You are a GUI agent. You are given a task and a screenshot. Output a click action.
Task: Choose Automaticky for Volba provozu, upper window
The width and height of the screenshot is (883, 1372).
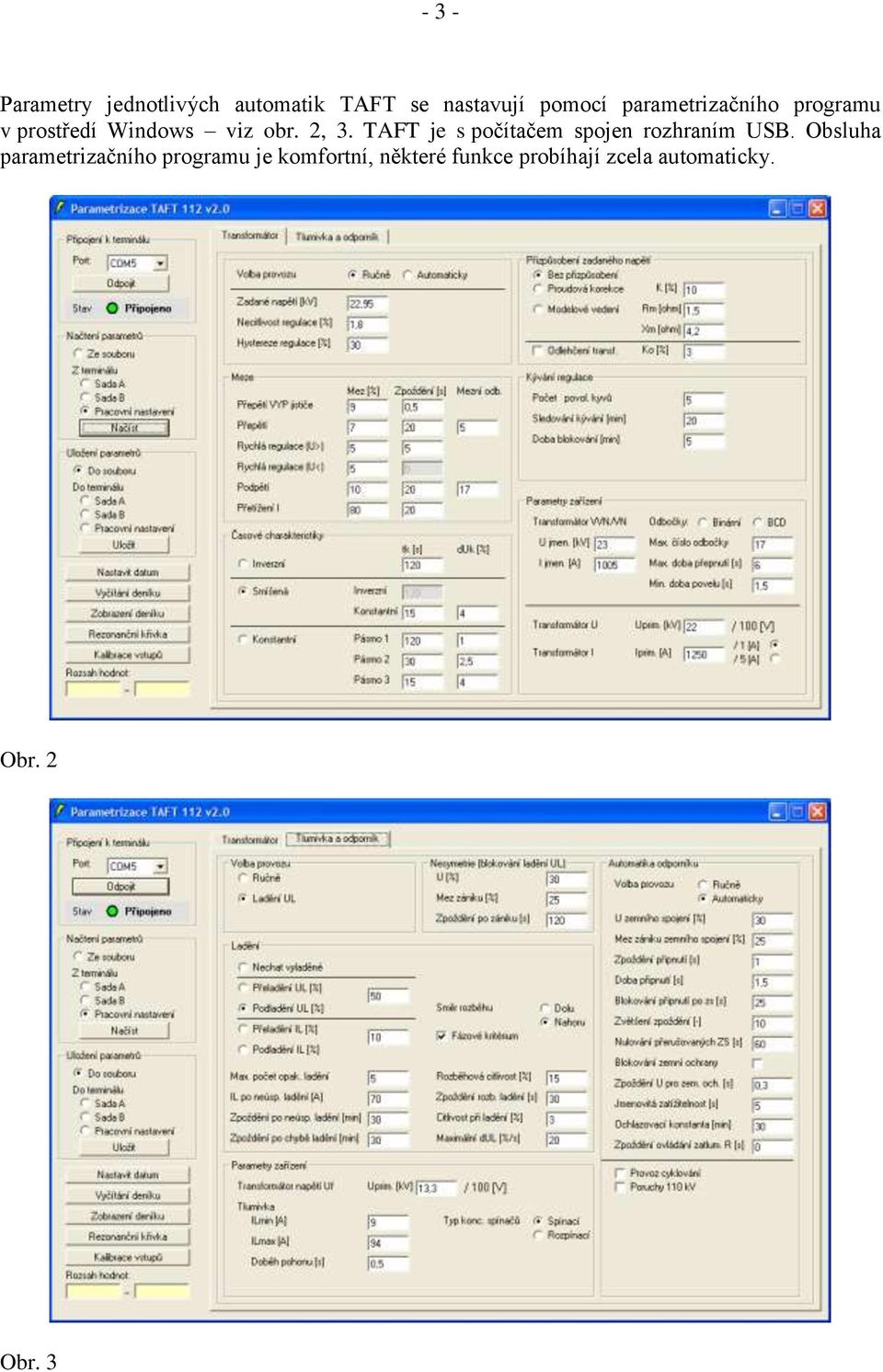click(x=407, y=274)
